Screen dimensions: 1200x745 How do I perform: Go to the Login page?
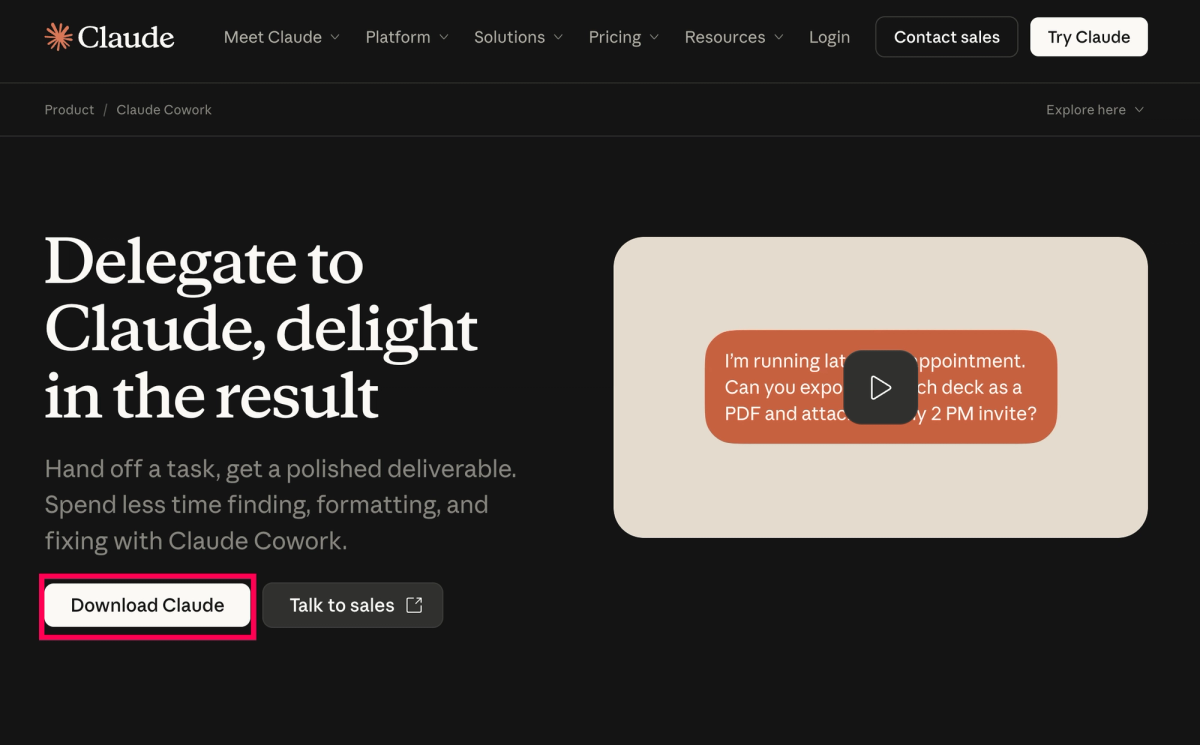[x=829, y=37]
